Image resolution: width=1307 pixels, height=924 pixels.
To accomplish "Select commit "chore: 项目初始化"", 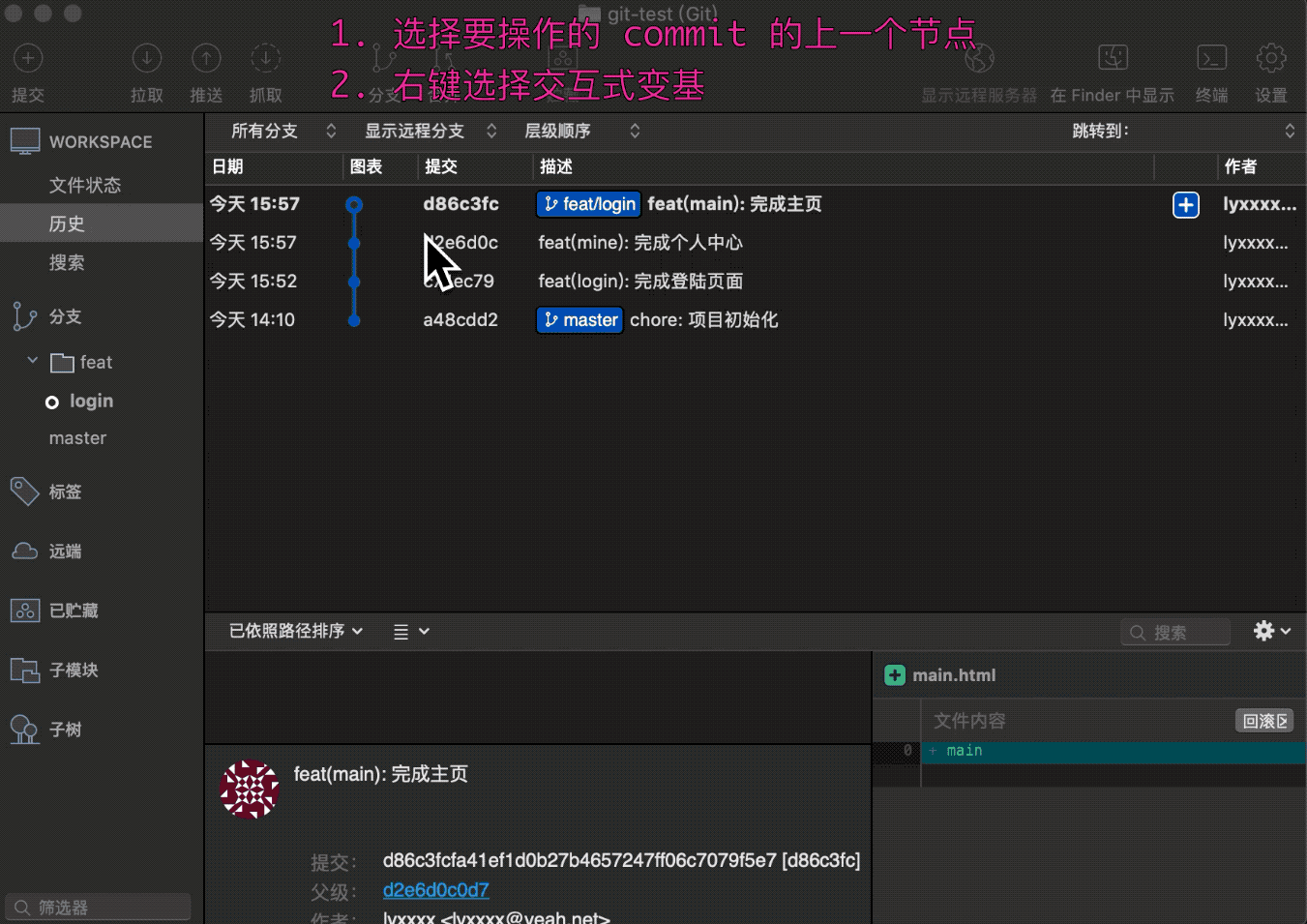I will (704, 320).
